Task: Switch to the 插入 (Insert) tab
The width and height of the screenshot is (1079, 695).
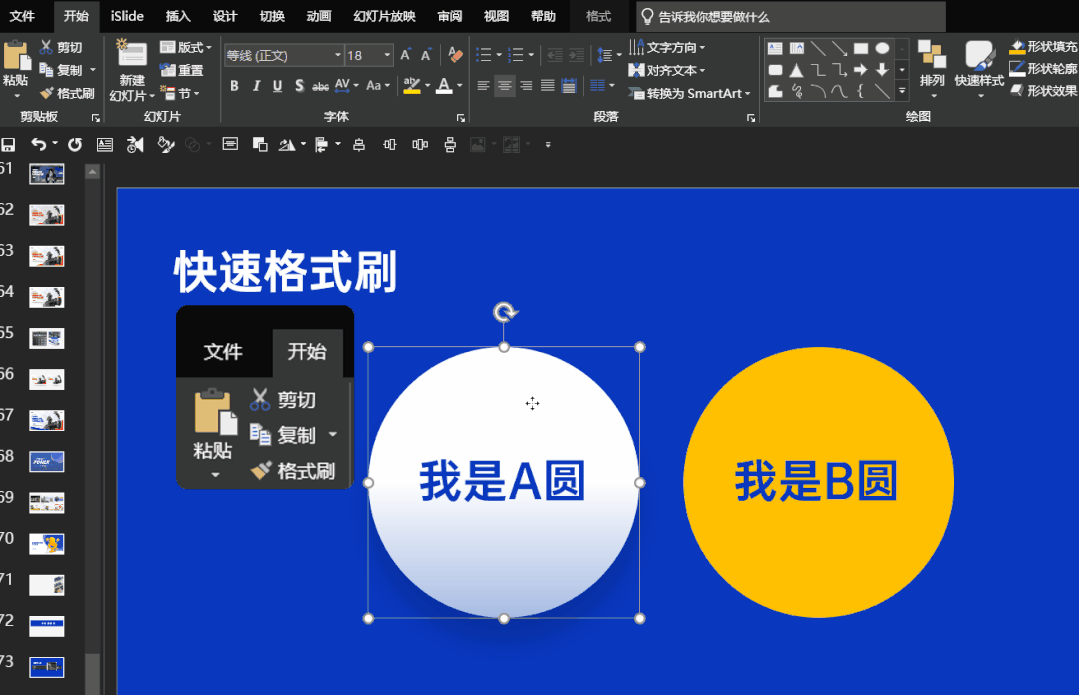Action: tap(178, 16)
